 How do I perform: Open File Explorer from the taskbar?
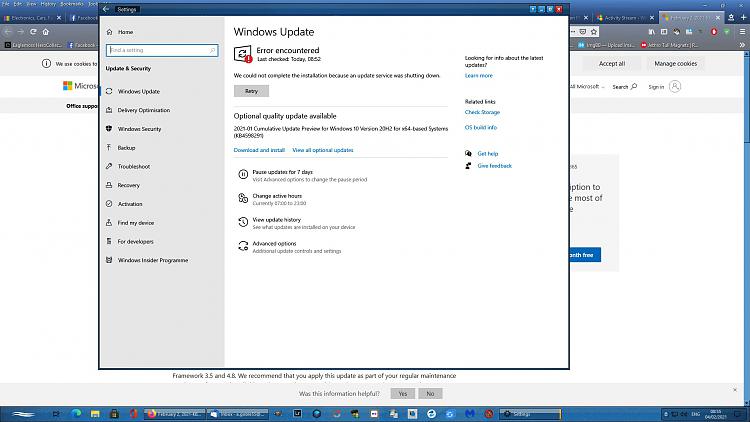click(95, 414)
